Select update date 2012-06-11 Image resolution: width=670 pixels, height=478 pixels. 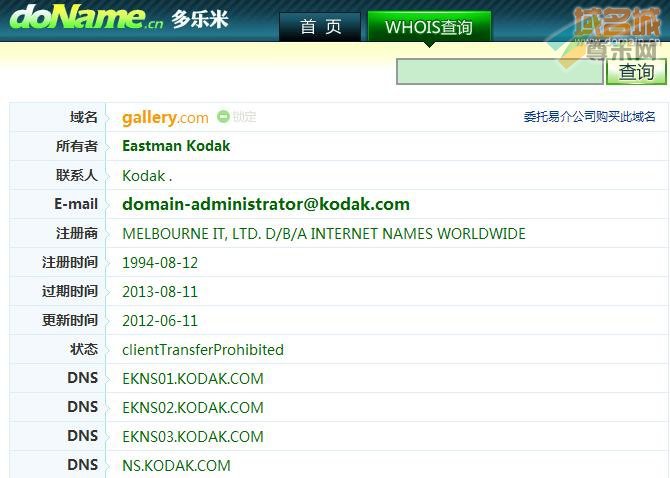point(160,321)
